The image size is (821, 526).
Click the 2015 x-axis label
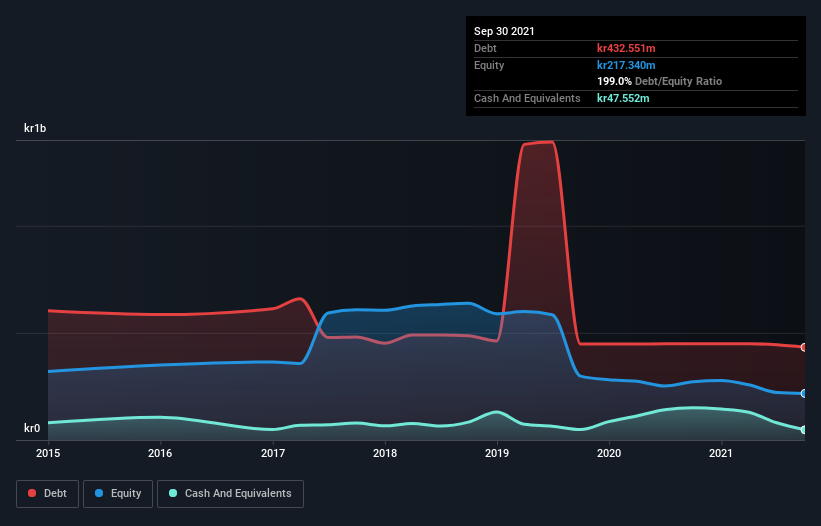pos(48,453)
